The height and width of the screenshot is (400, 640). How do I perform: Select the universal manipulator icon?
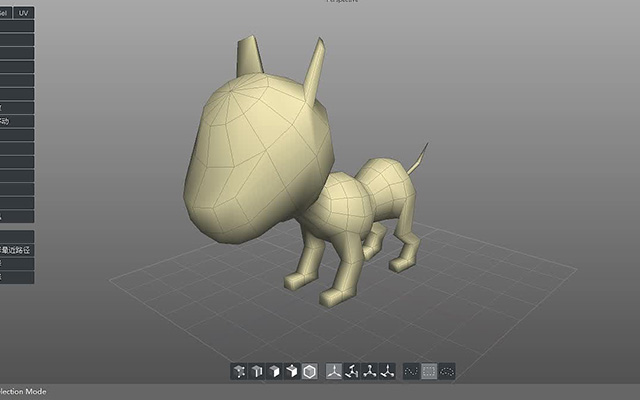(387, 371)
